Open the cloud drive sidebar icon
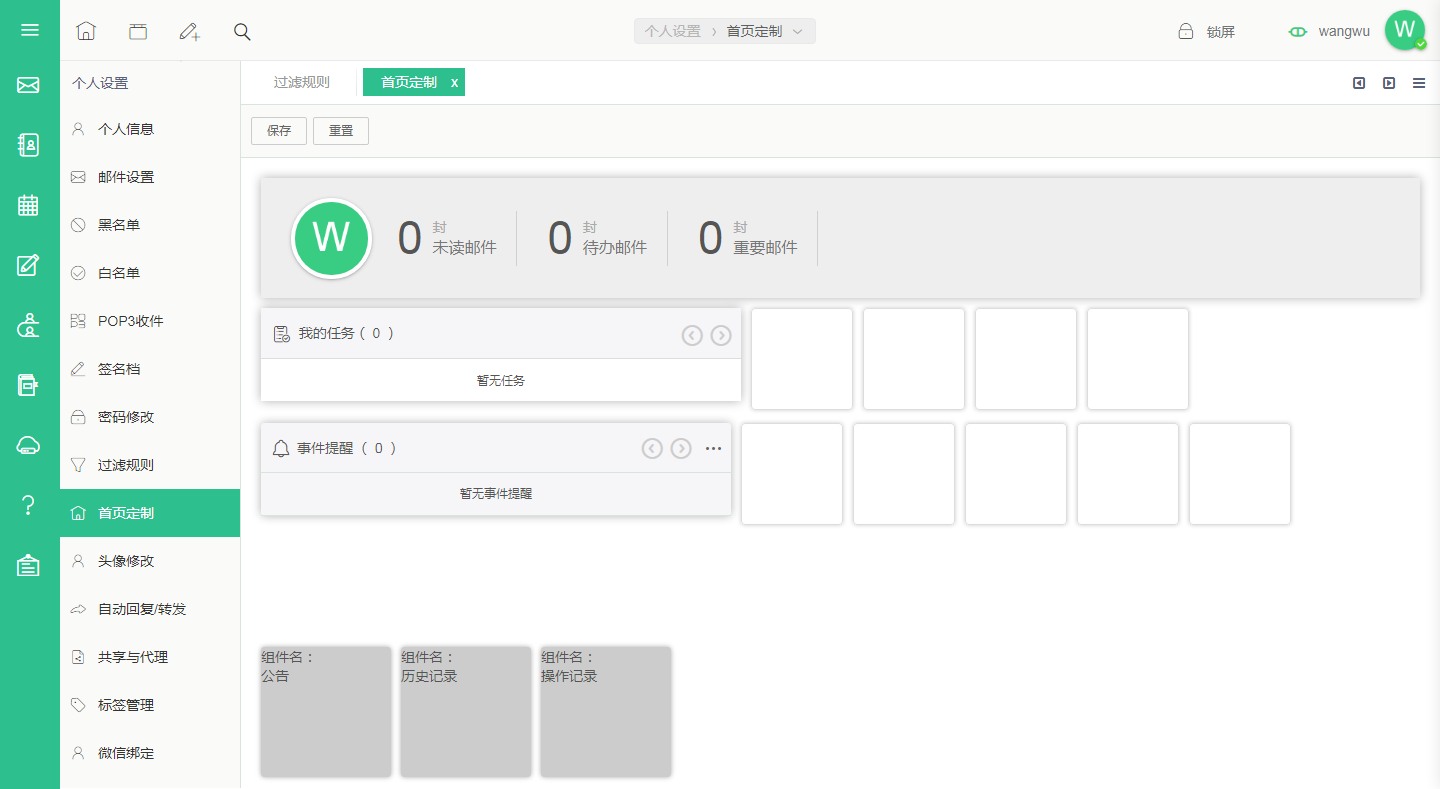 tap(28, 445)
